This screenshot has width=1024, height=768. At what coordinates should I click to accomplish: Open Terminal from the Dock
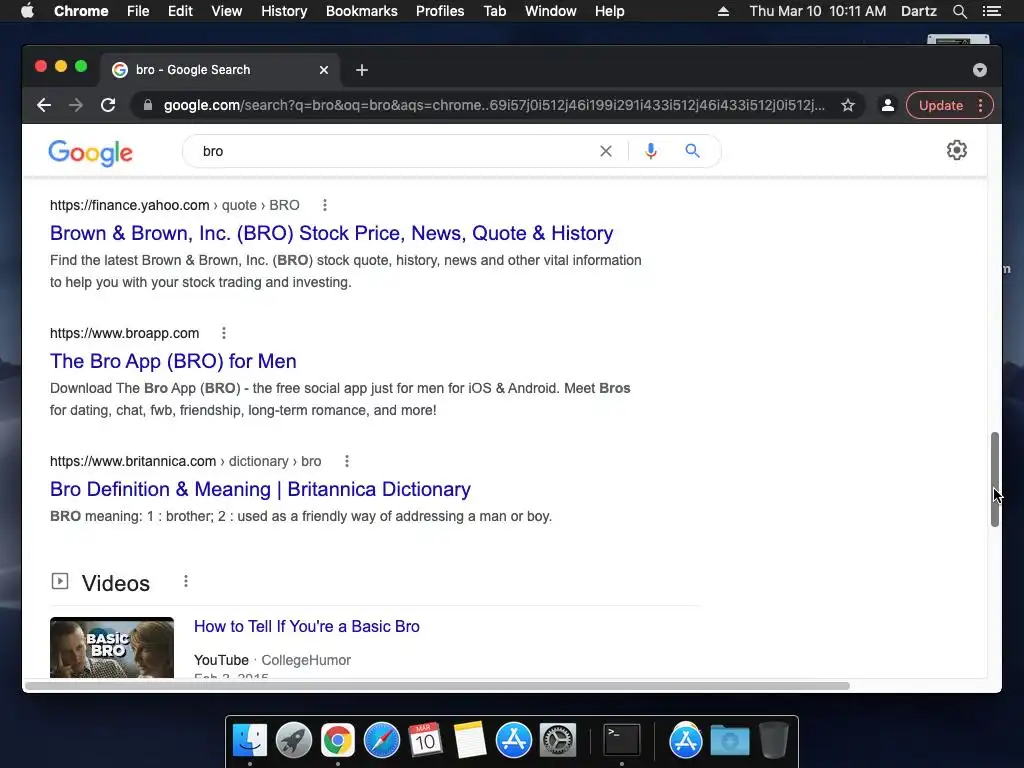(621, 741)
